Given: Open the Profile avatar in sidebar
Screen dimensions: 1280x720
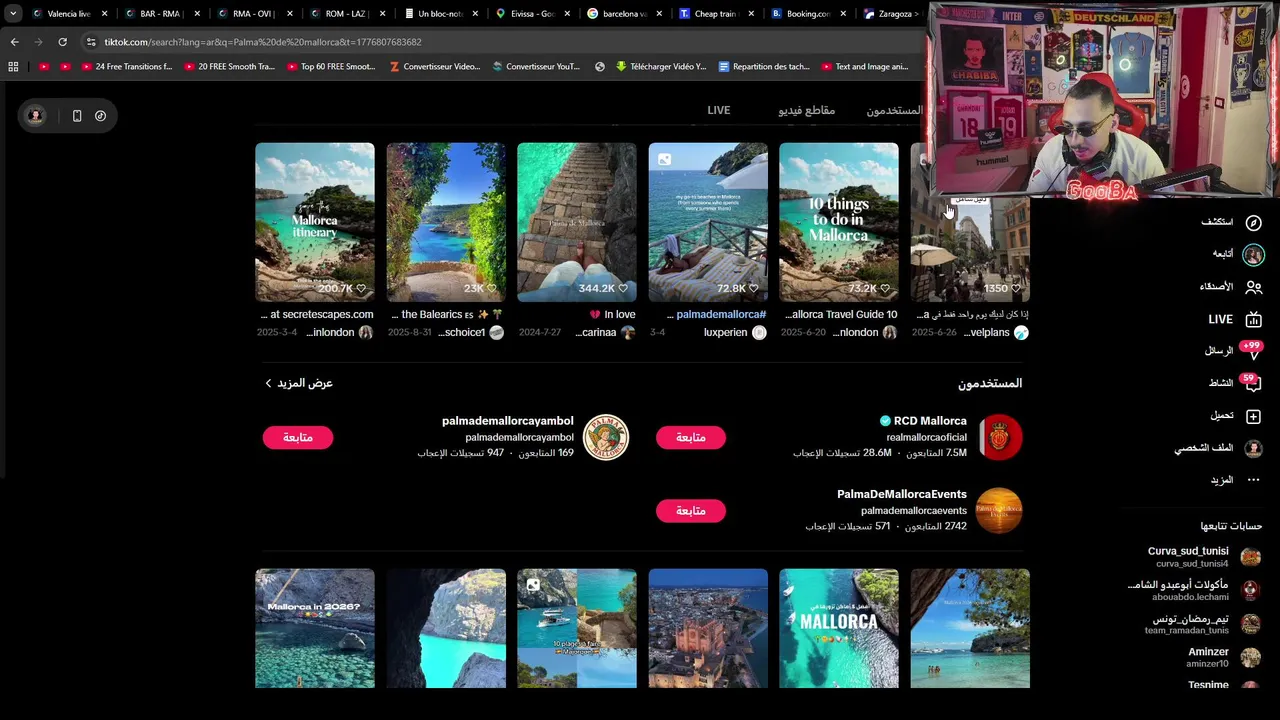Looking at the screenshot, I should (x=1253, y=448).
